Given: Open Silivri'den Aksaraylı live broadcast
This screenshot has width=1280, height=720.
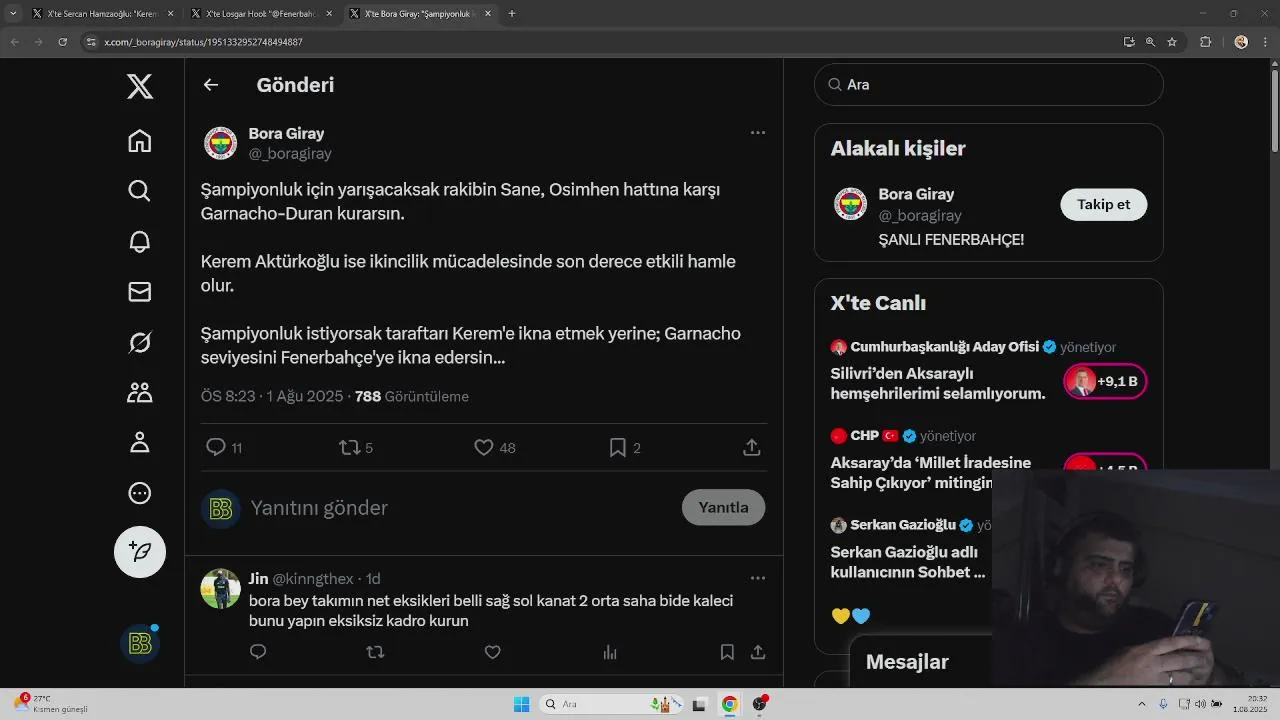Looking at the screenshot, I should tap(938, 384).
